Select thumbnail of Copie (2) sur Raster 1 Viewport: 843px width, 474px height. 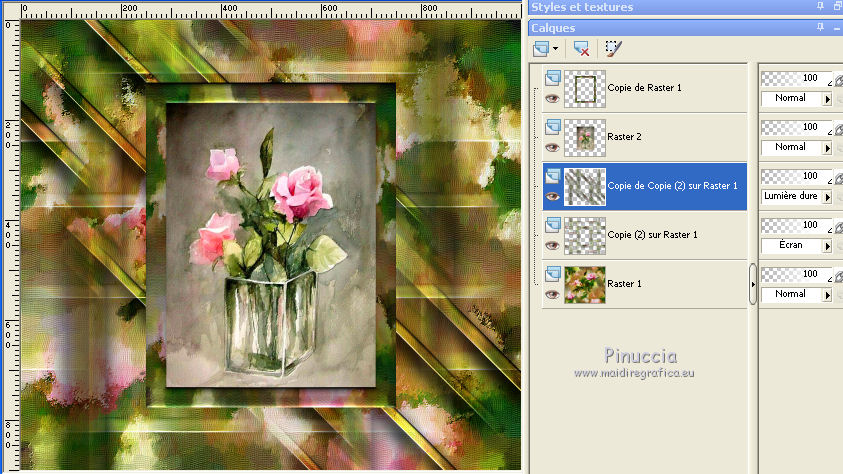(585, 235)
